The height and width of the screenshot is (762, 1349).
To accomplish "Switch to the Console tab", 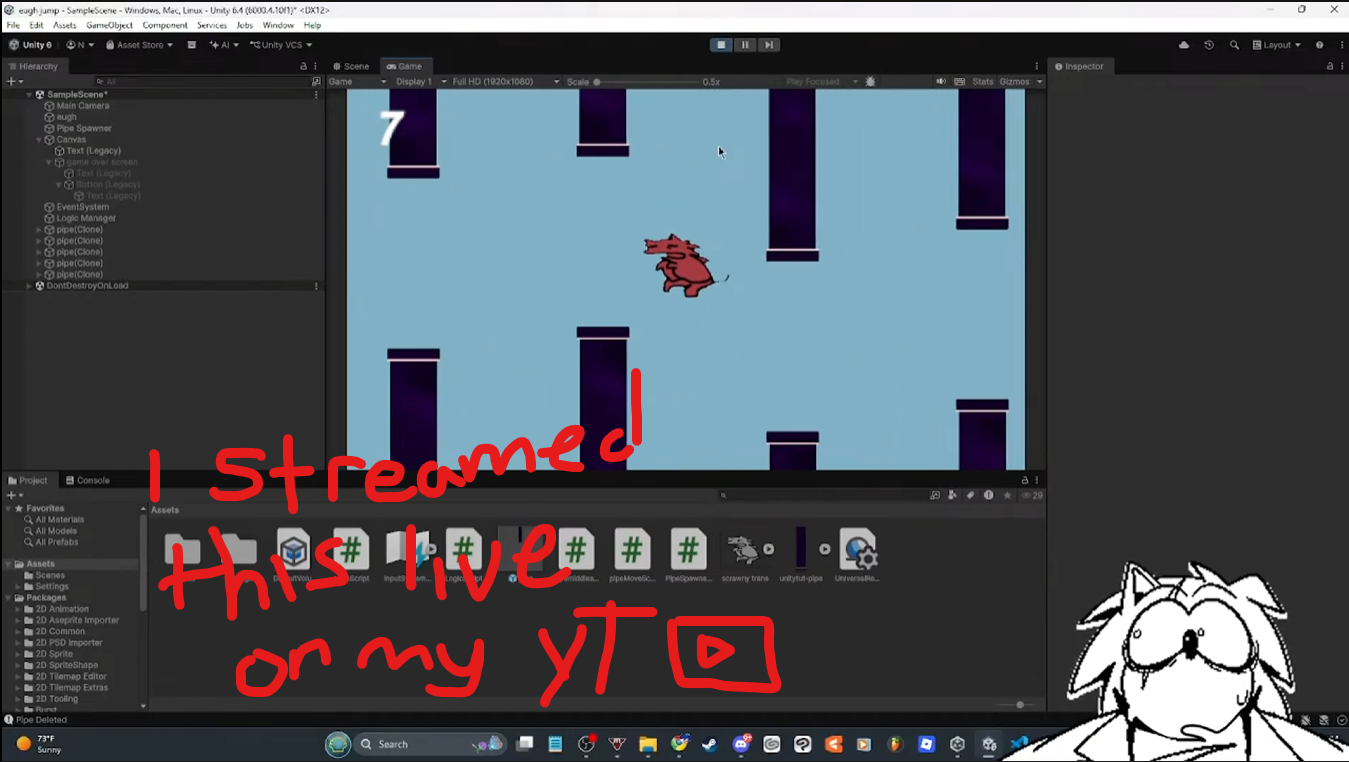I will click(x=88, y=480).
